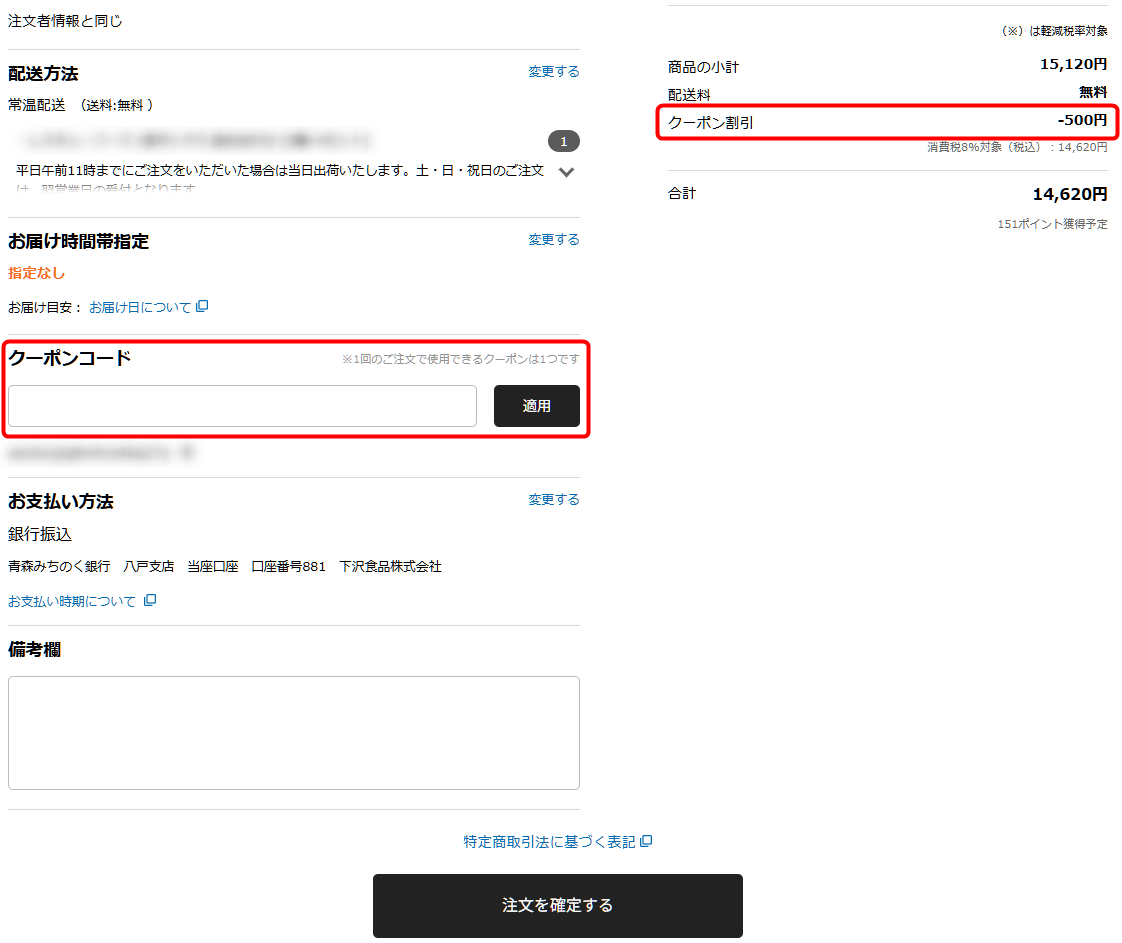Open the お支払い時期について link

tap(72, 602)
